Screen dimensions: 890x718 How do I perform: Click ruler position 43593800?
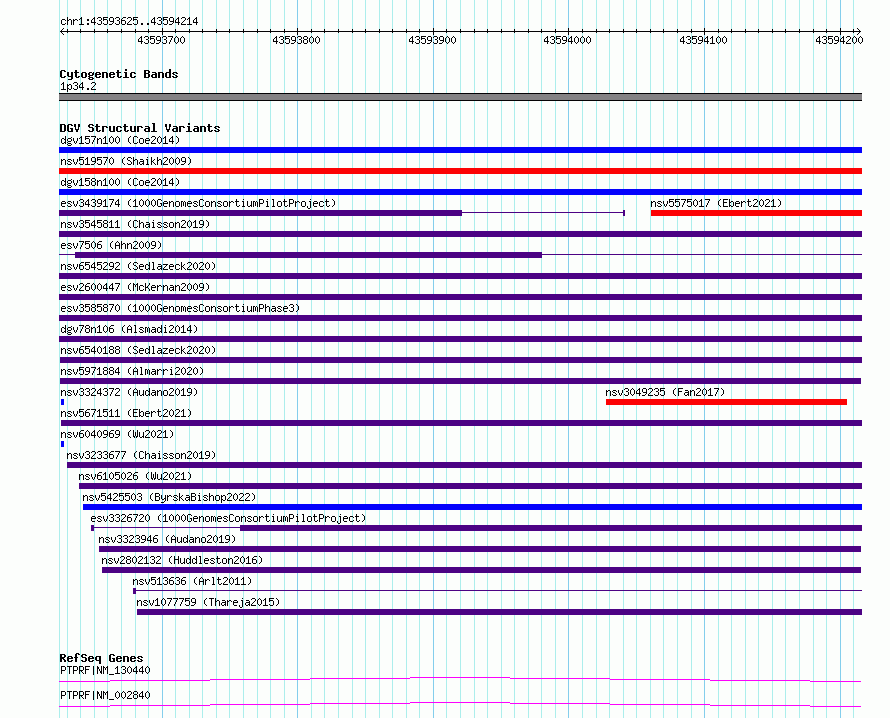pyautogui.click(x=296, y=40)
